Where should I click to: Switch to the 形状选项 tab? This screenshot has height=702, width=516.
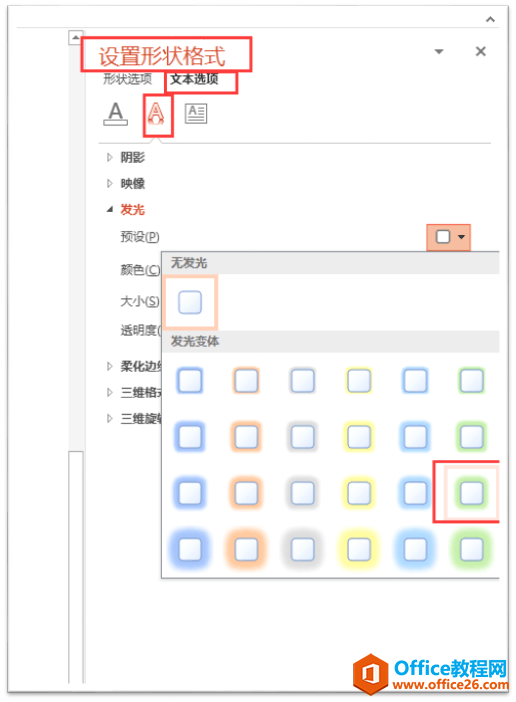[128, 79]
